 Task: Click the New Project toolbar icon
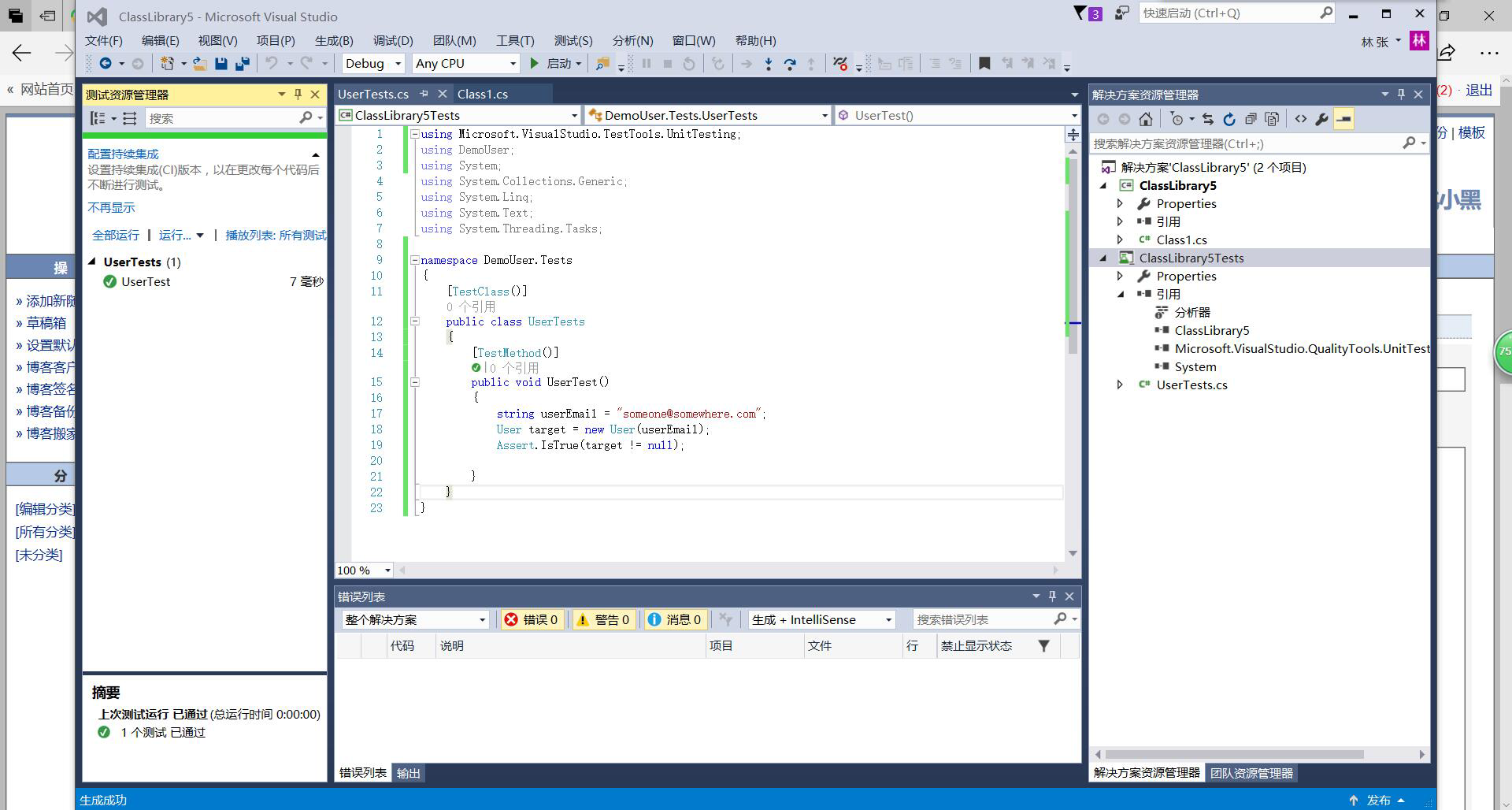(167, 64)
